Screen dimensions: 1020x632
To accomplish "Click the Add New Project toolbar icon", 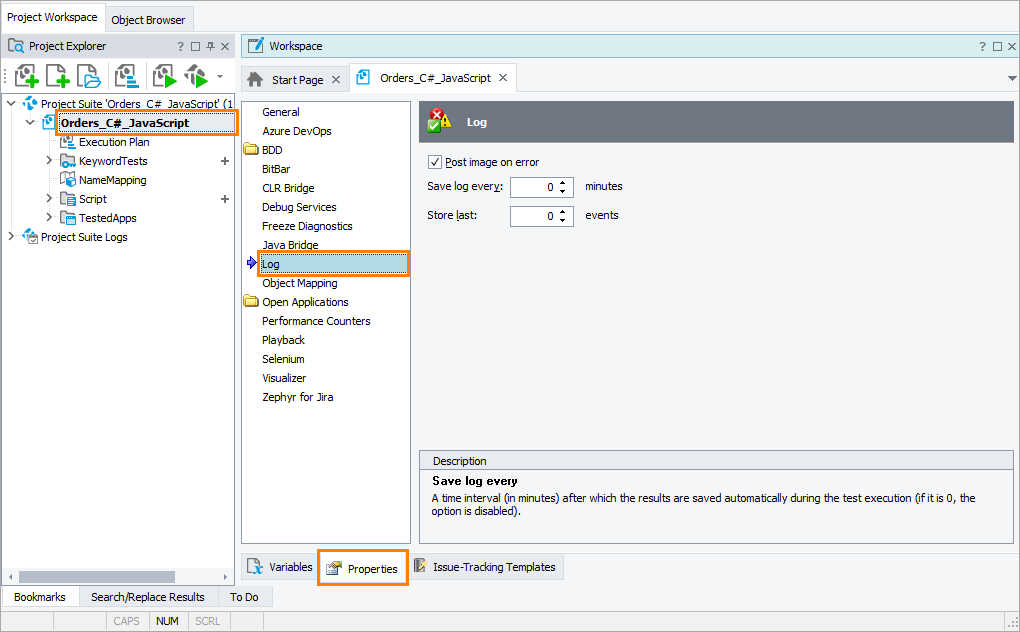I will click(26, 76).
